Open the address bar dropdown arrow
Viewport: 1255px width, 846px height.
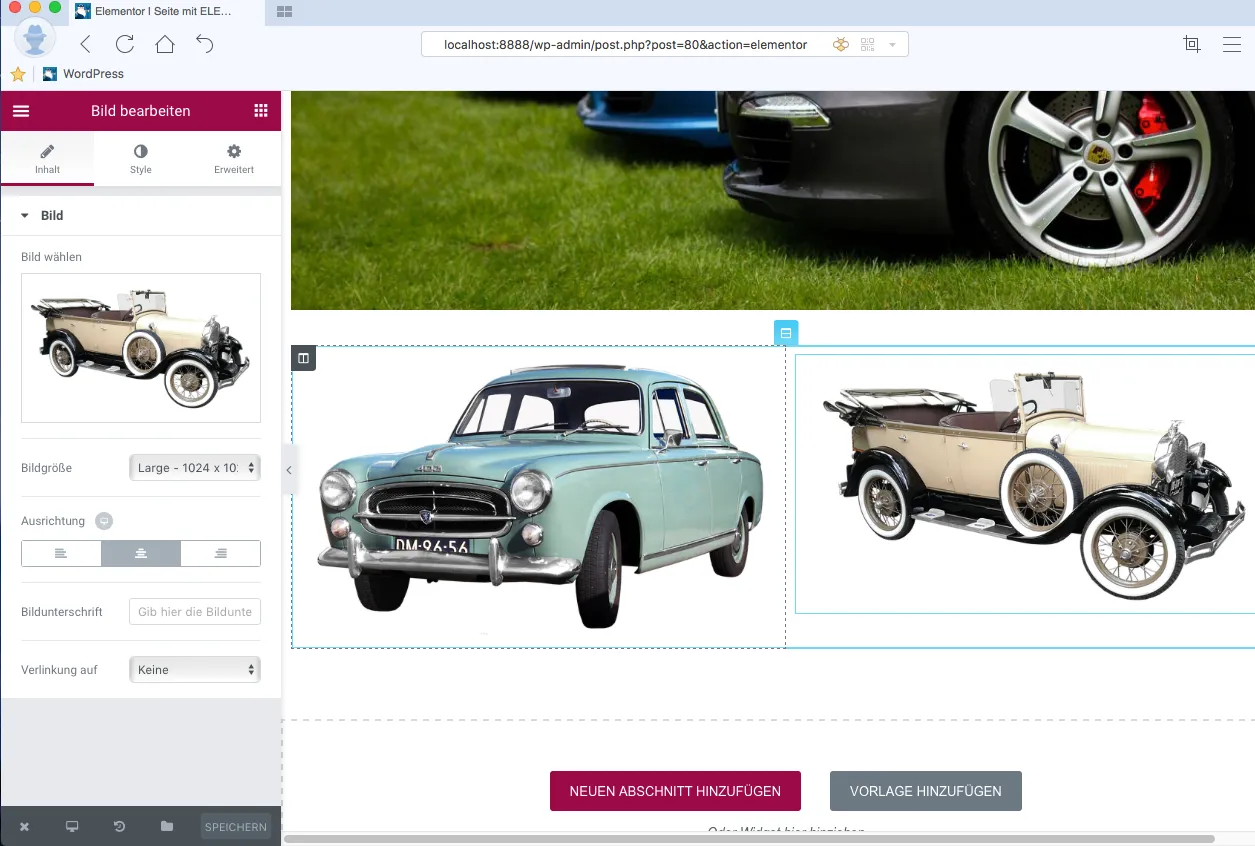(892, 45)
